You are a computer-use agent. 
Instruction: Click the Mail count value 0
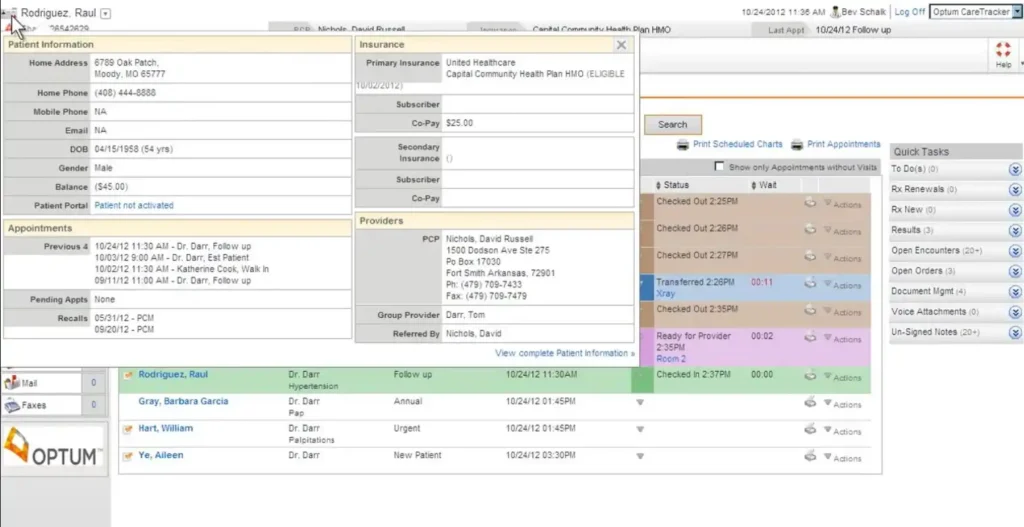click(x=93, y=383)
